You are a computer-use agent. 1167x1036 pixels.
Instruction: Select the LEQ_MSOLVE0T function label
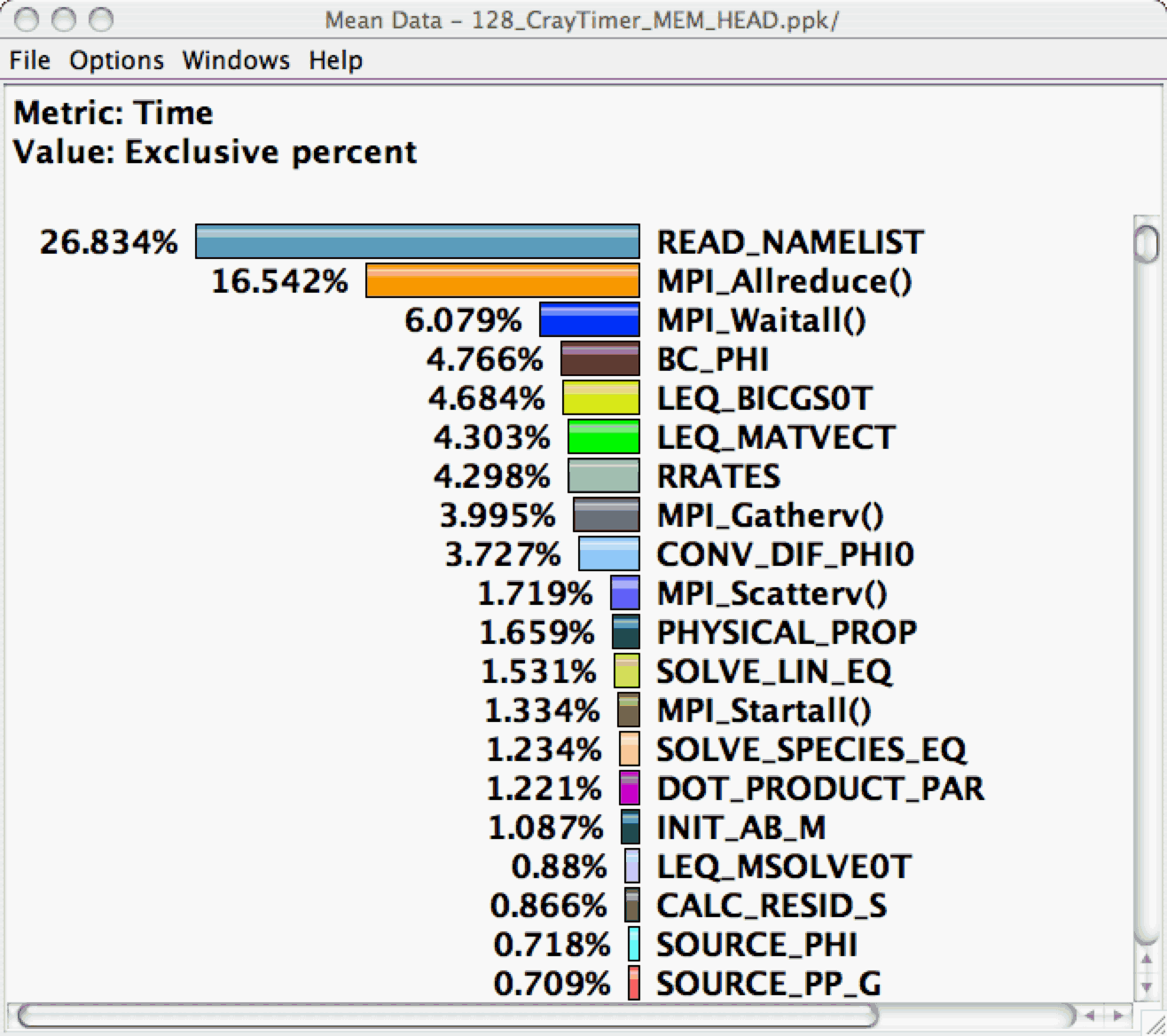pos(784,867)
